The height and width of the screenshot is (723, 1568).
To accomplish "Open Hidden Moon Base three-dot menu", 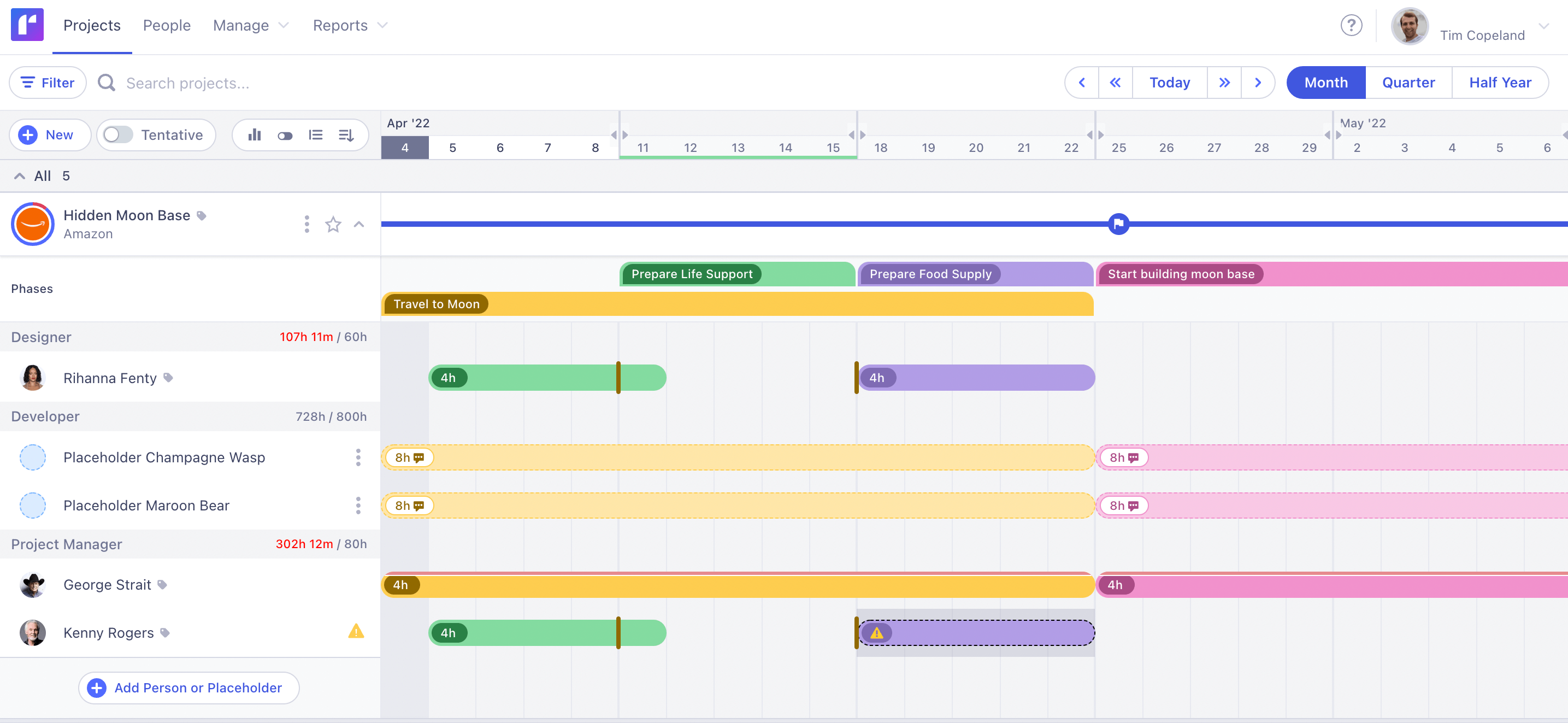I will (307, 224).
